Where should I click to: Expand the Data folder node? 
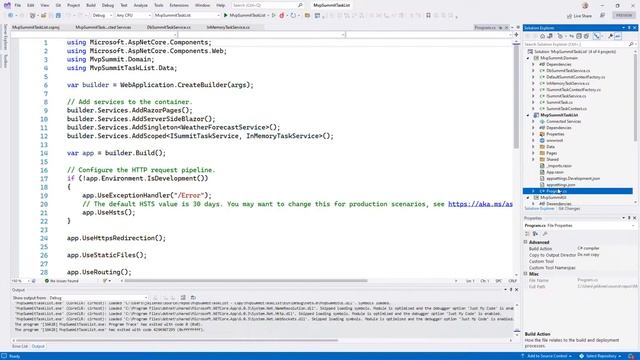(x=533, y=147)
